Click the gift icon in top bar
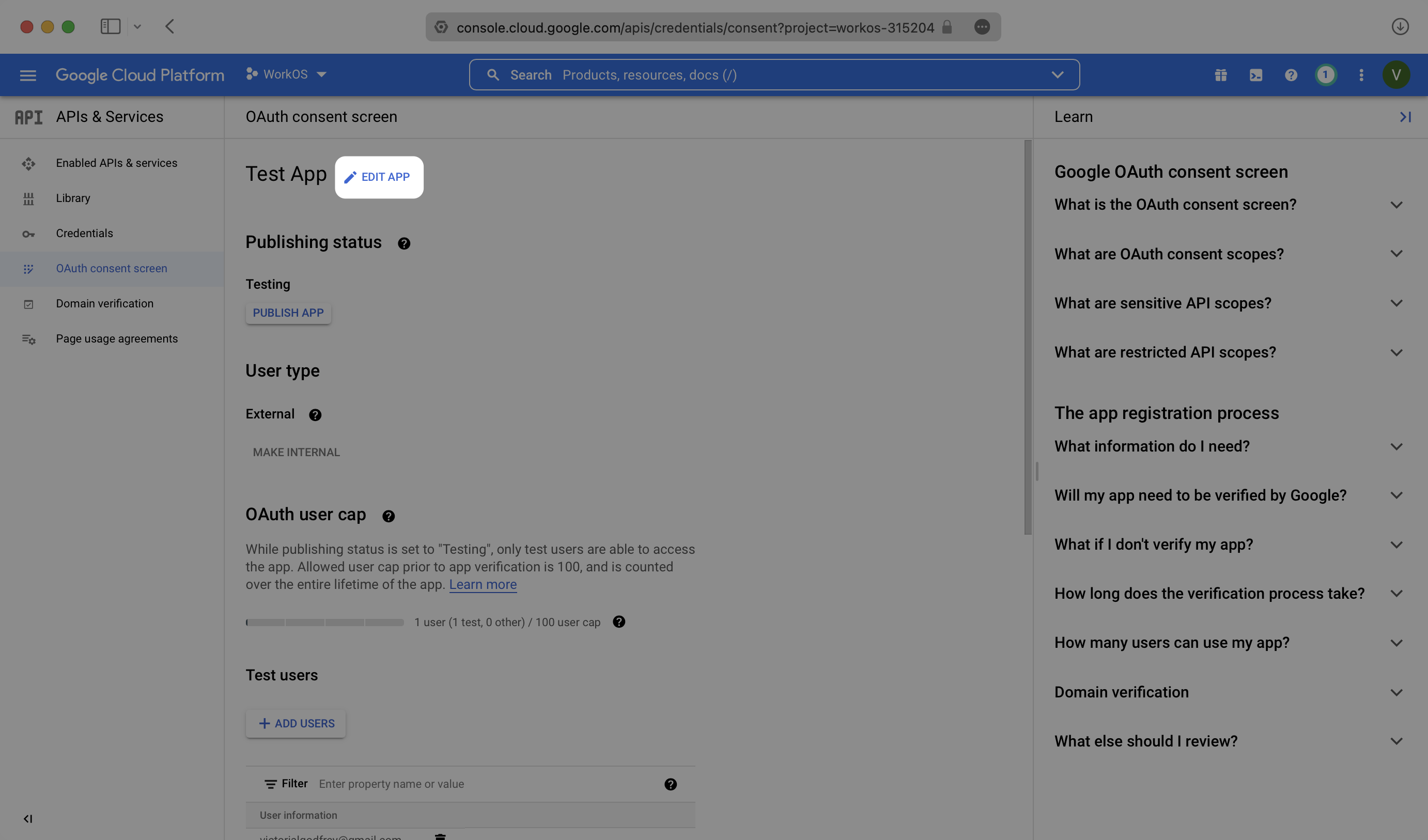 pyautogui.click(x=1221, y=75)
